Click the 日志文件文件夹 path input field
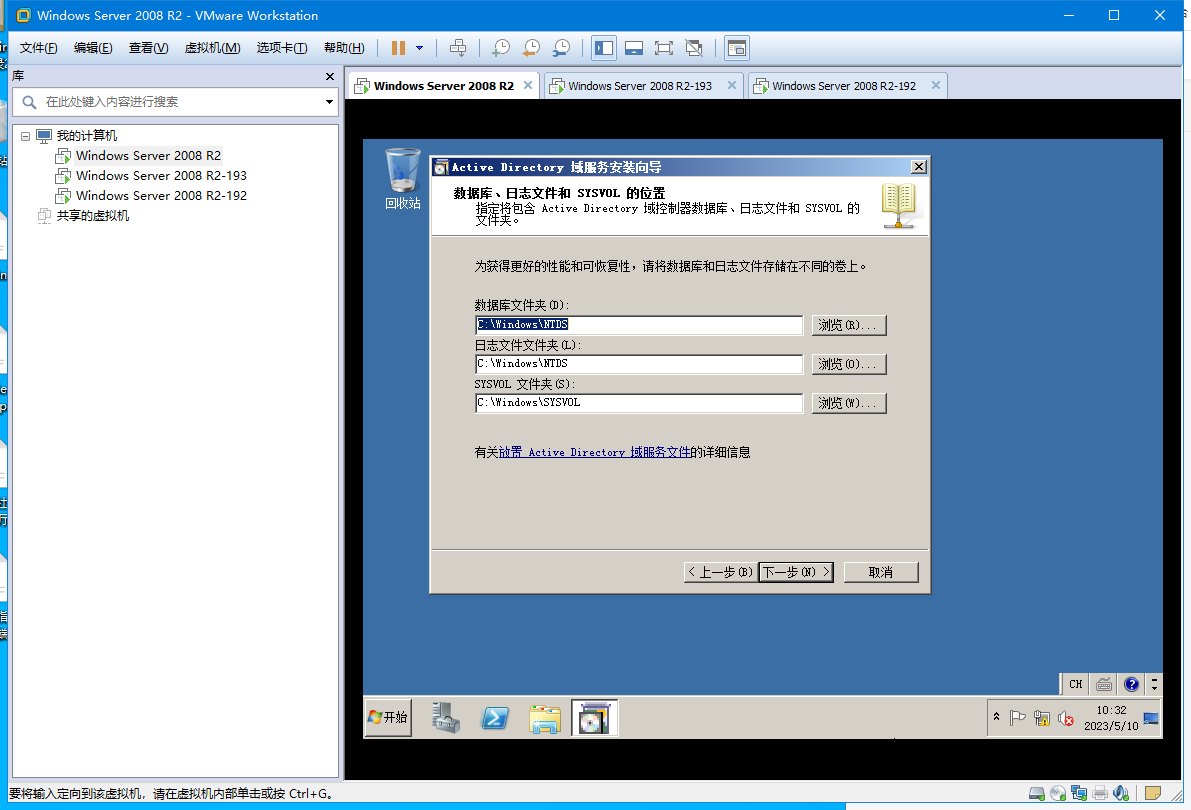 [639, 364]
